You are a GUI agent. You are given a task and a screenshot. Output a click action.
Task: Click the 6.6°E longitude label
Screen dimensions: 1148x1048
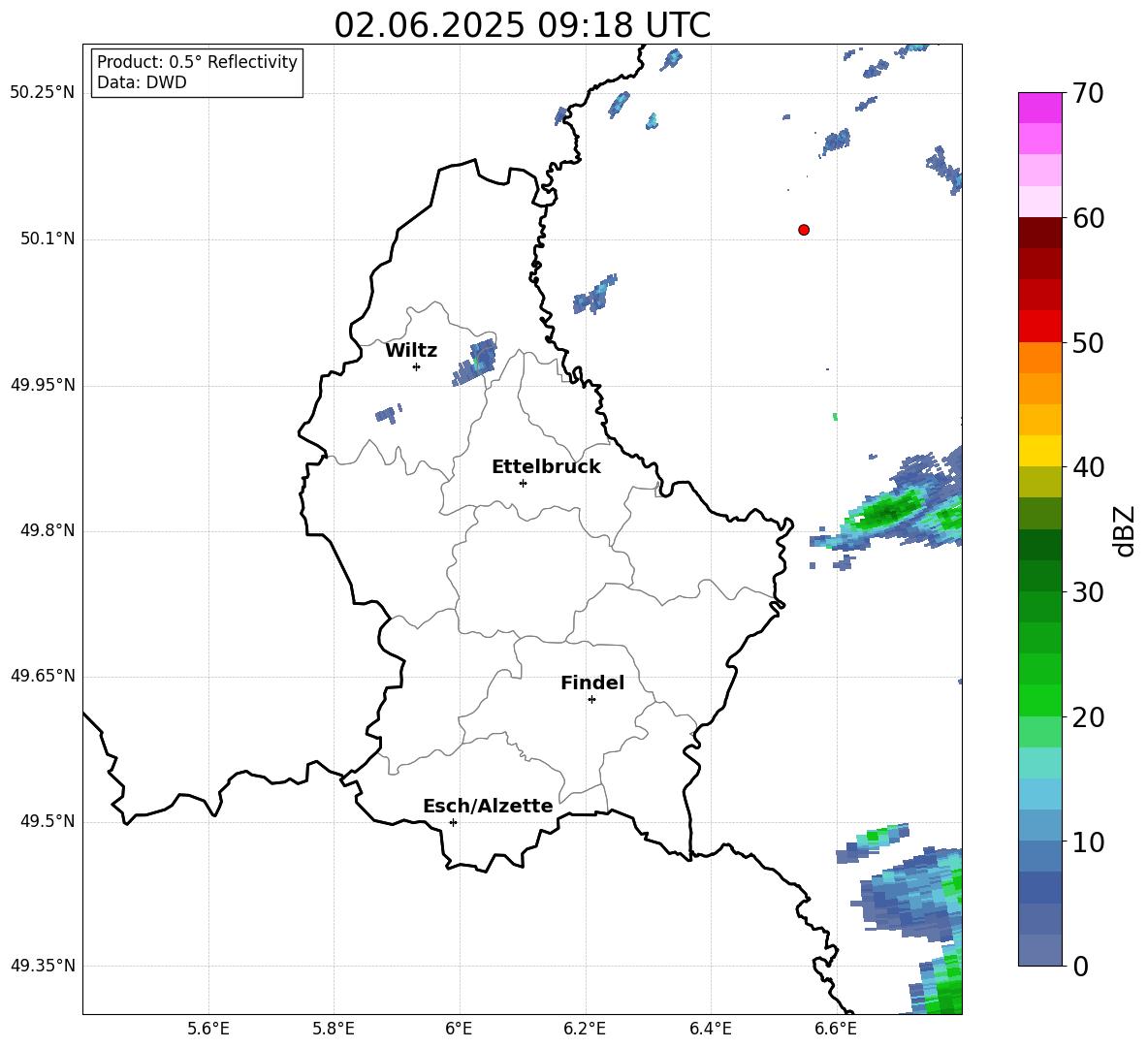pyautogui.click(x=836, y=1029)
